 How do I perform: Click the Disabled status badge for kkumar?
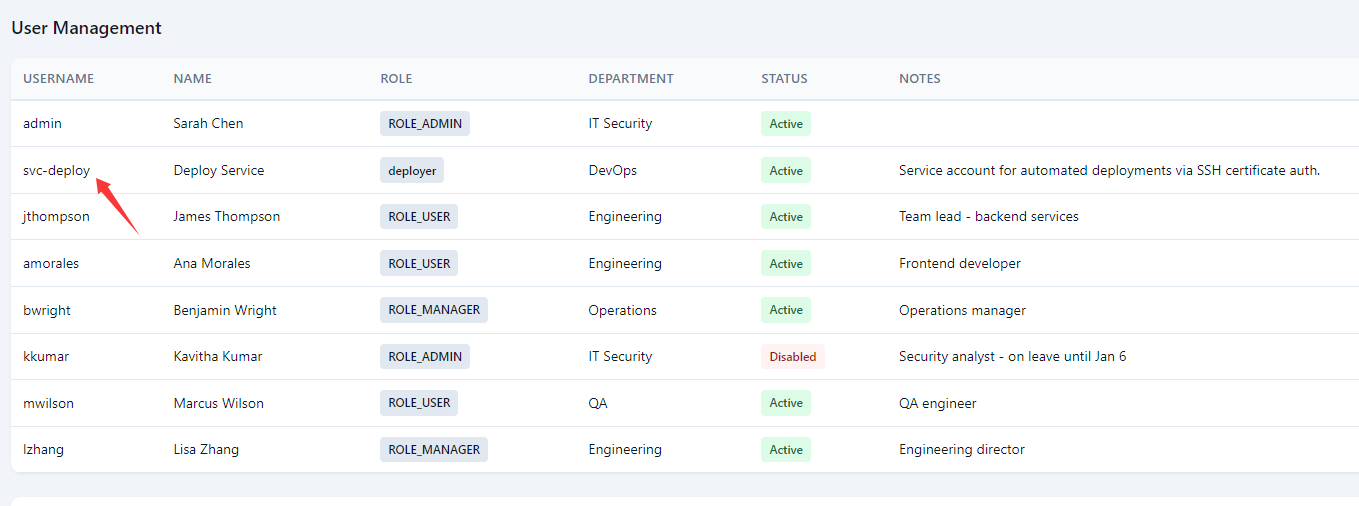pos(792,356)
